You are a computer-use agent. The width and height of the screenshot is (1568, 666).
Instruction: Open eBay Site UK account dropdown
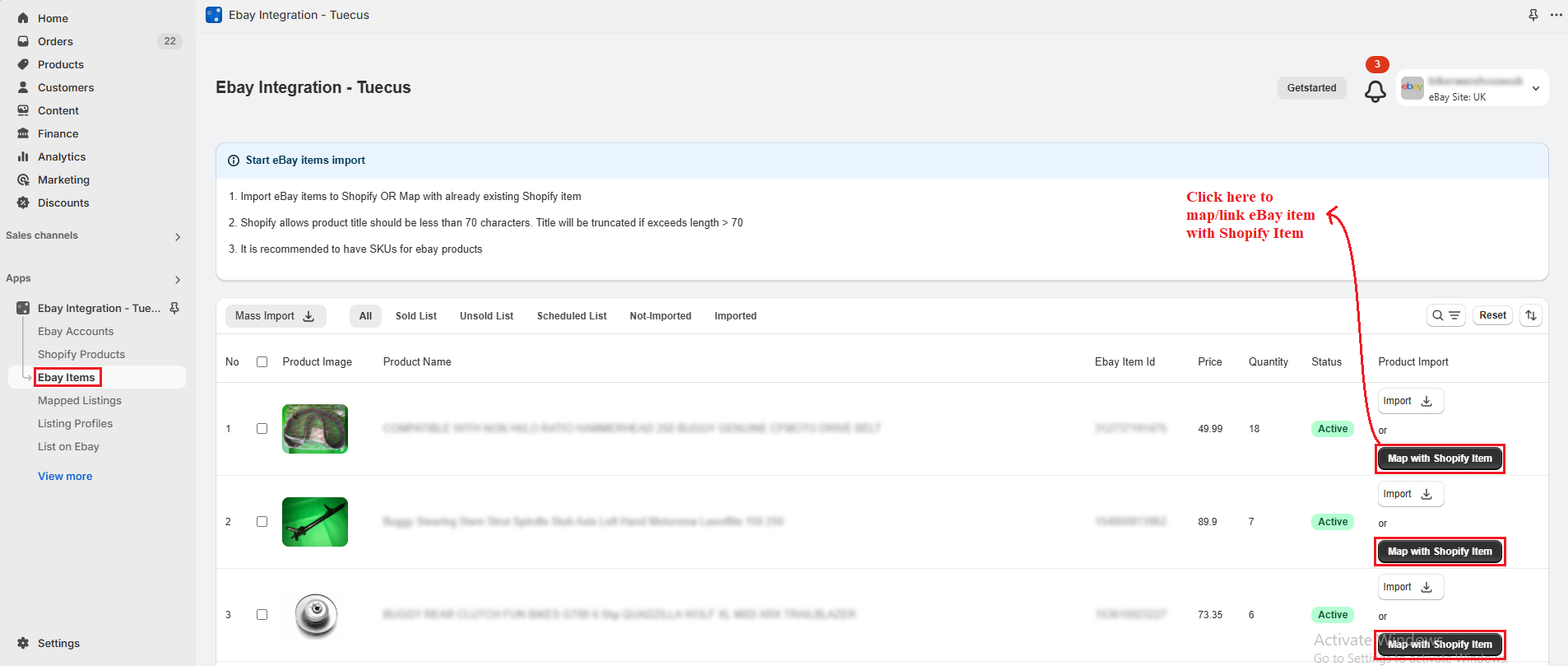(x=1473, y=88)
